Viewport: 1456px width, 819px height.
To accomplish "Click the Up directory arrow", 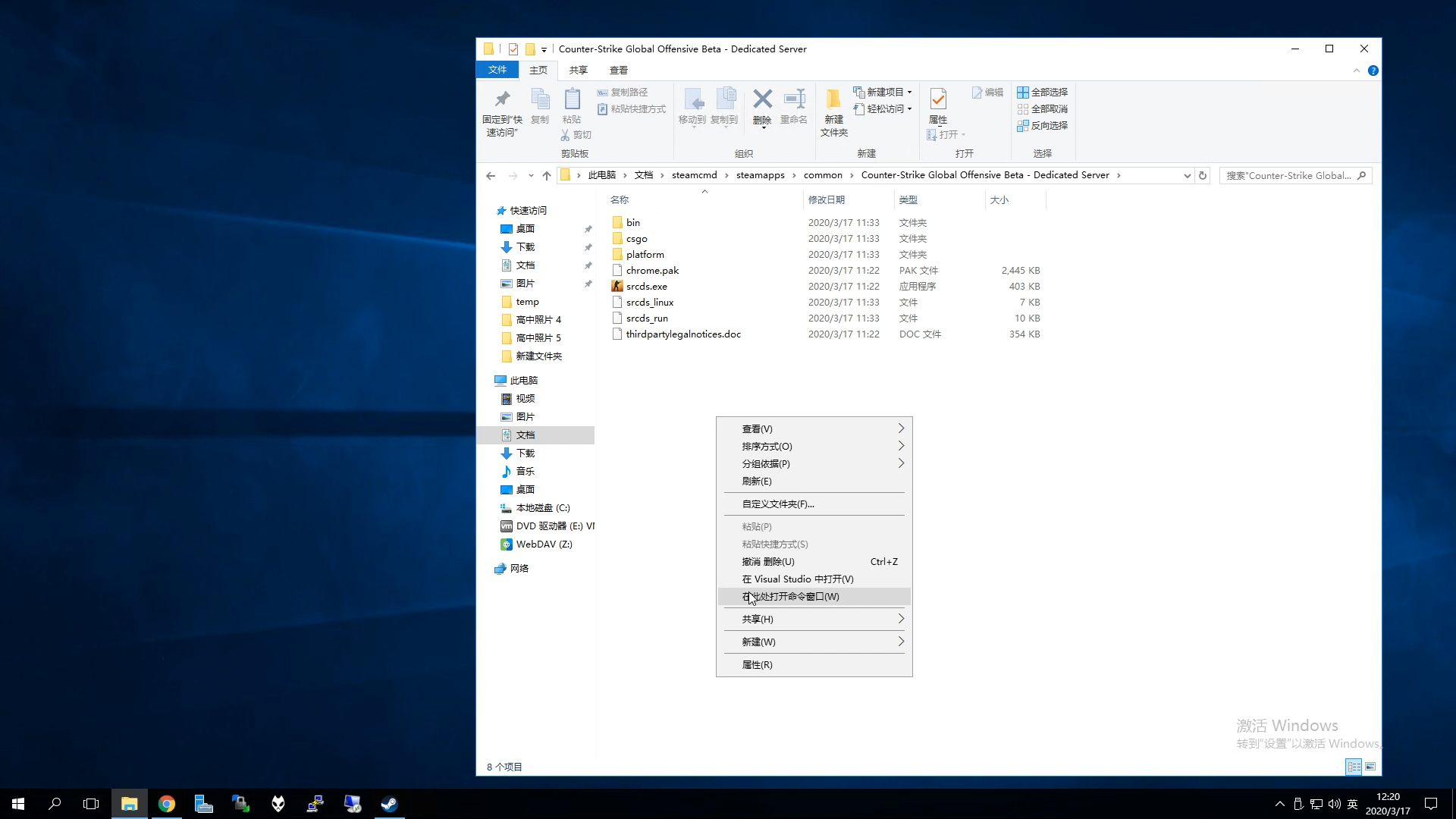I will pos(547,175).
